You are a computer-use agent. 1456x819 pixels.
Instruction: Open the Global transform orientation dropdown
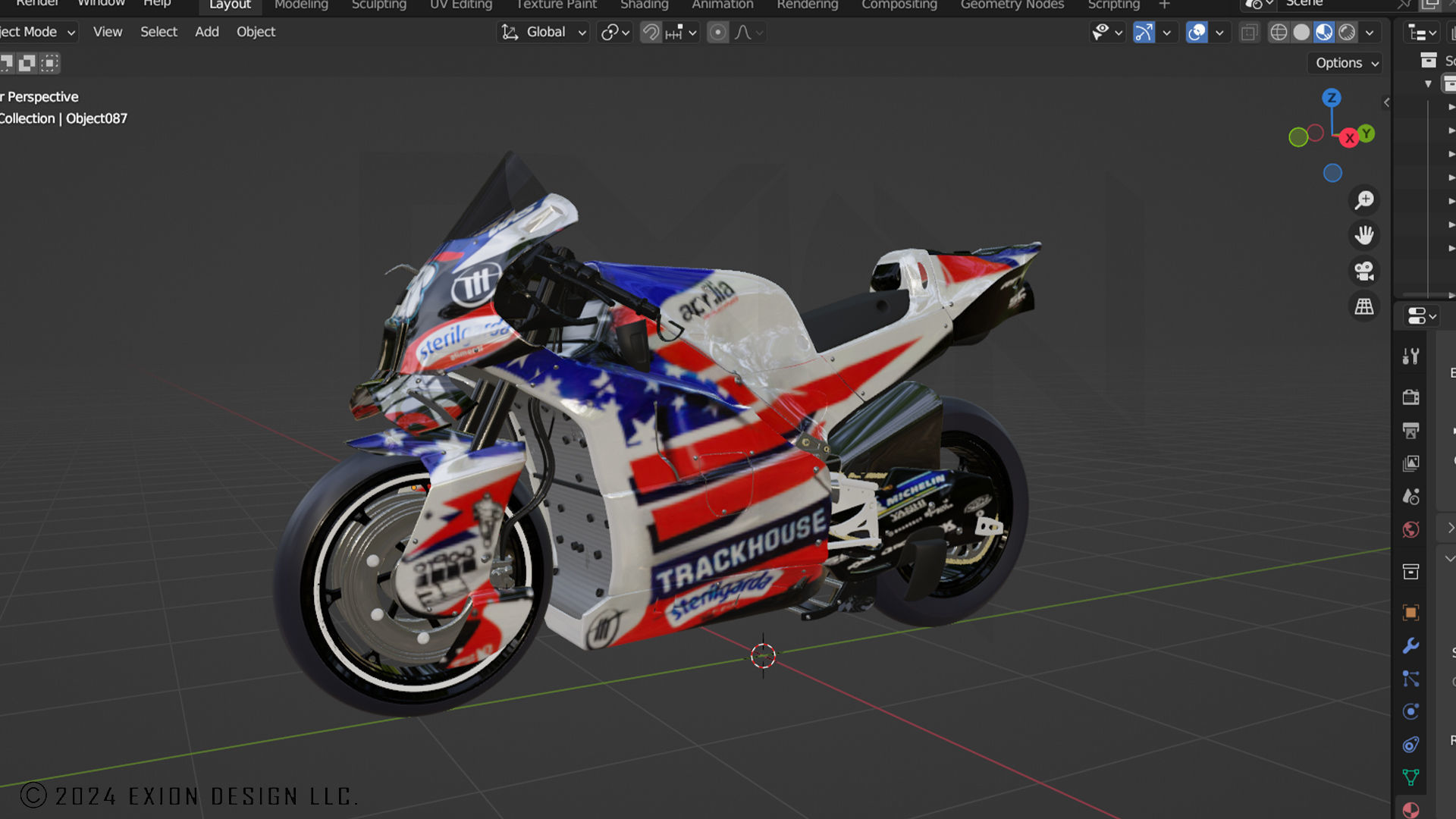coord(543,32)
